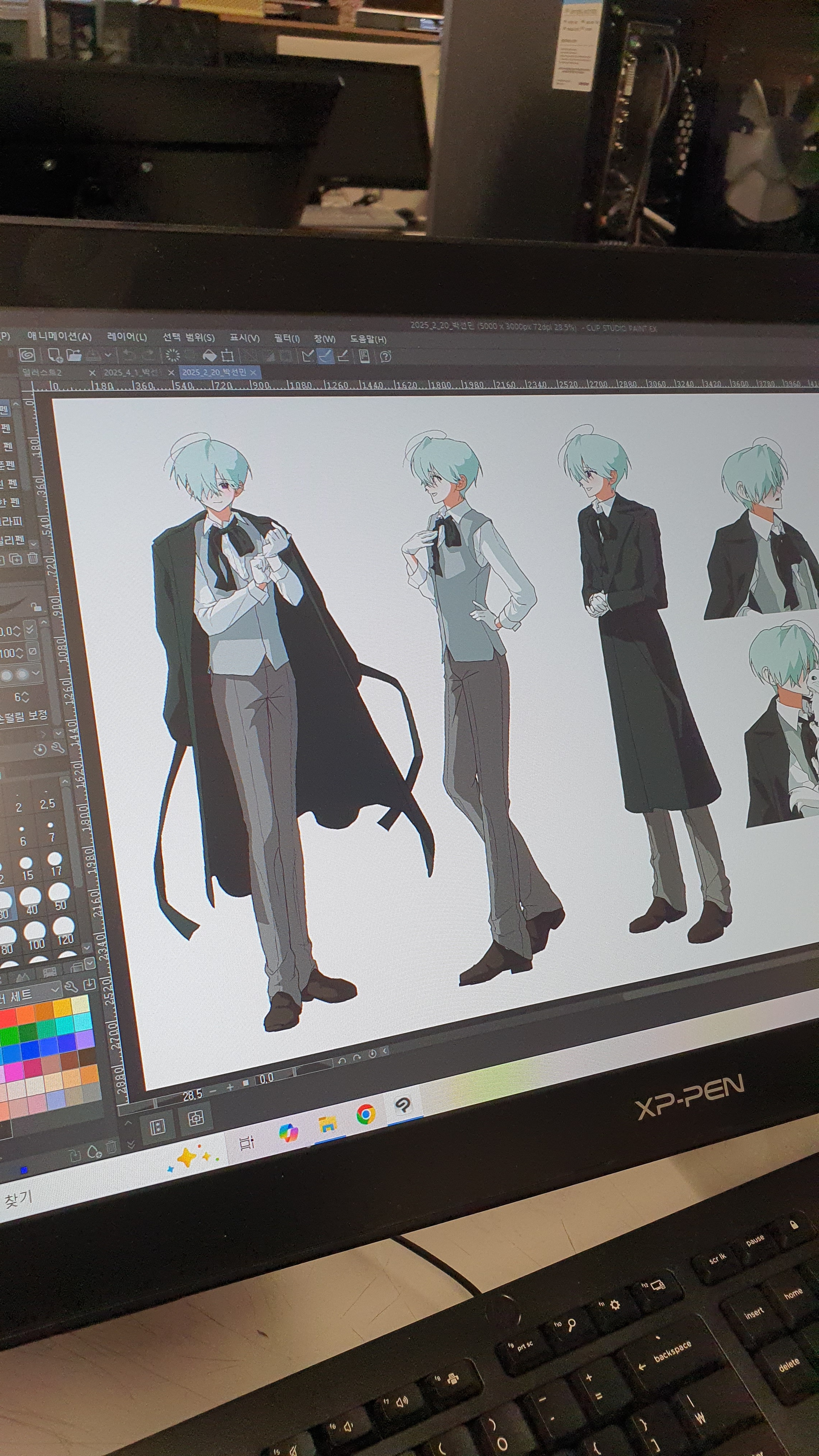Switch to the 딜러스트2 canvas tab
The image size is (819, 1456).
[x=42, y=372]
